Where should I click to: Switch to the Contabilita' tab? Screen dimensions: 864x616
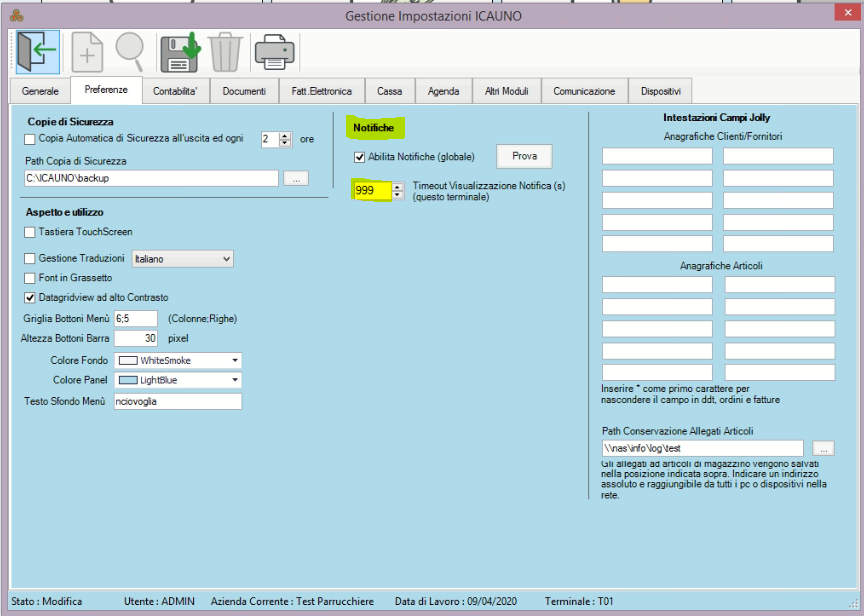tap(175, 91)
